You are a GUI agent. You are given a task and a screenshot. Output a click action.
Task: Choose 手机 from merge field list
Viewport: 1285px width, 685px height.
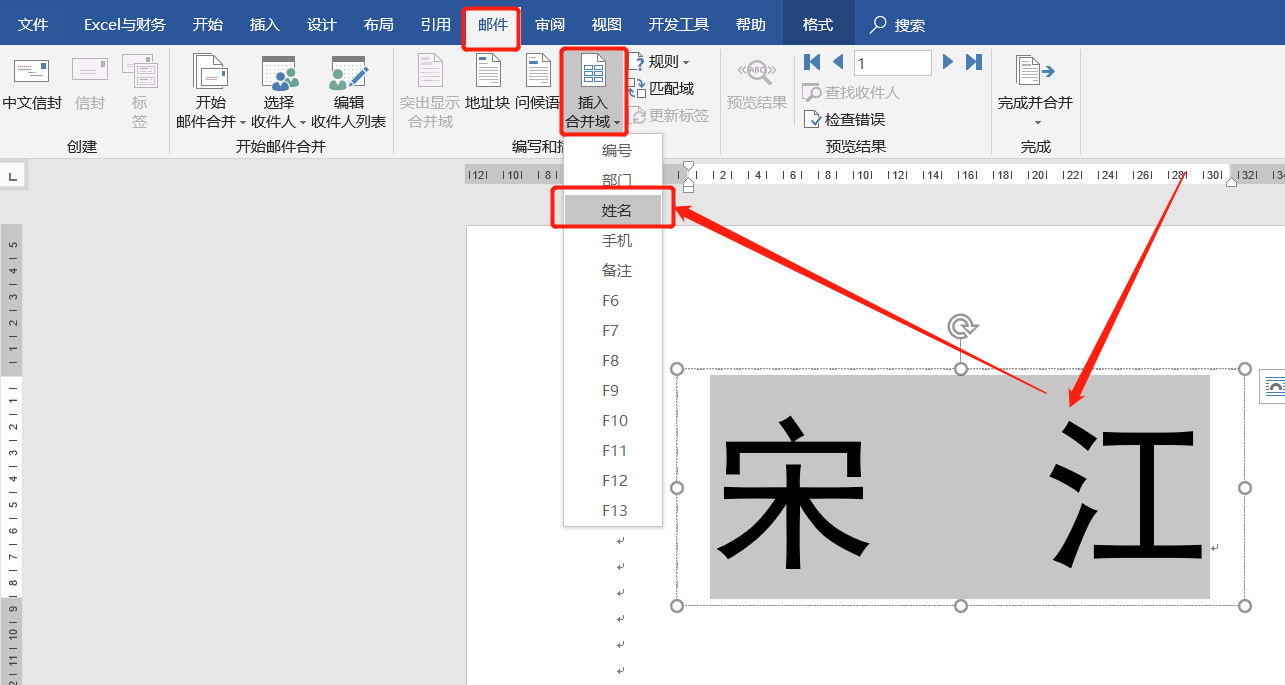(613, 241)
